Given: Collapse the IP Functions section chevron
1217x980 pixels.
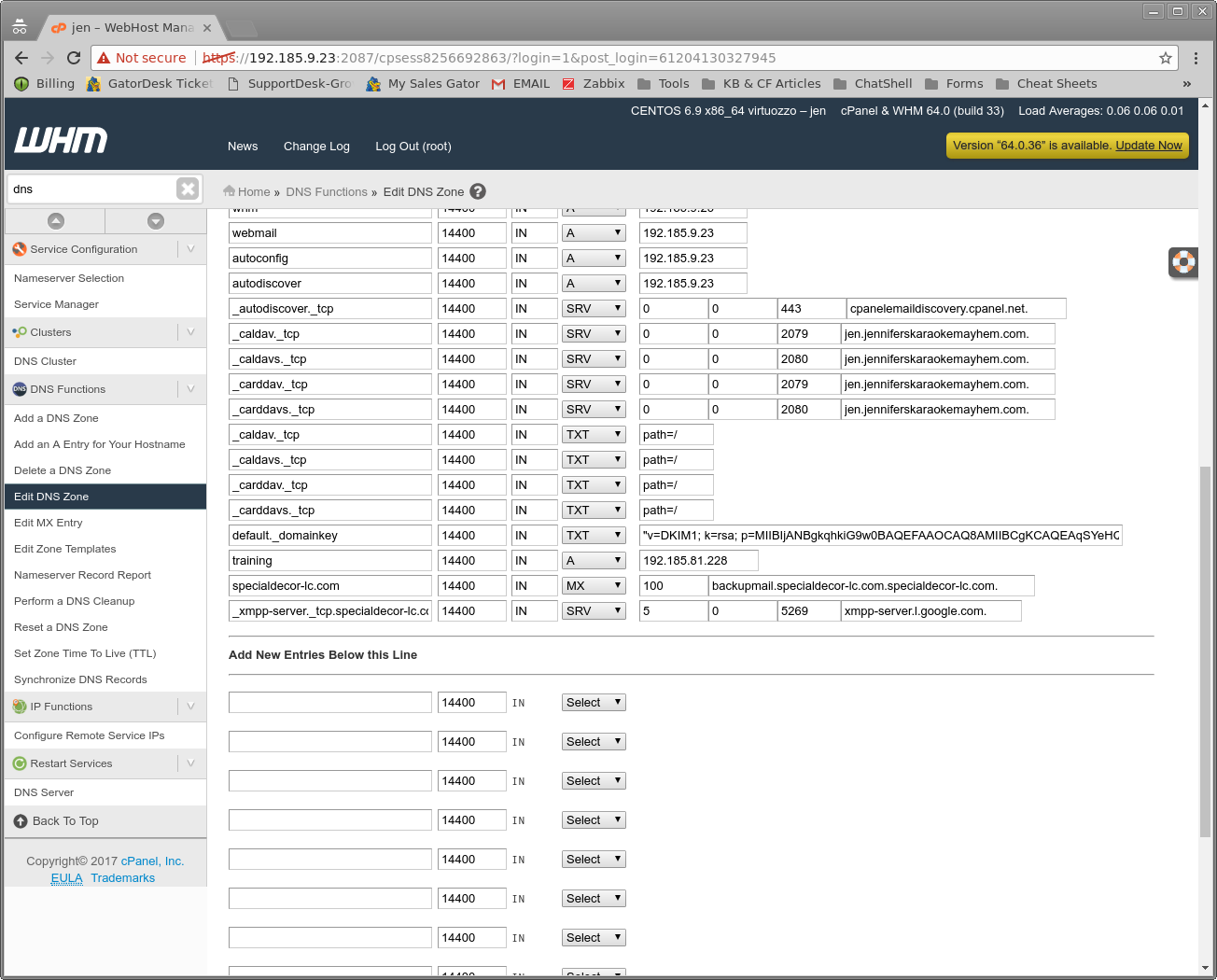Looking at the screenshot, I should pos(190,707).
